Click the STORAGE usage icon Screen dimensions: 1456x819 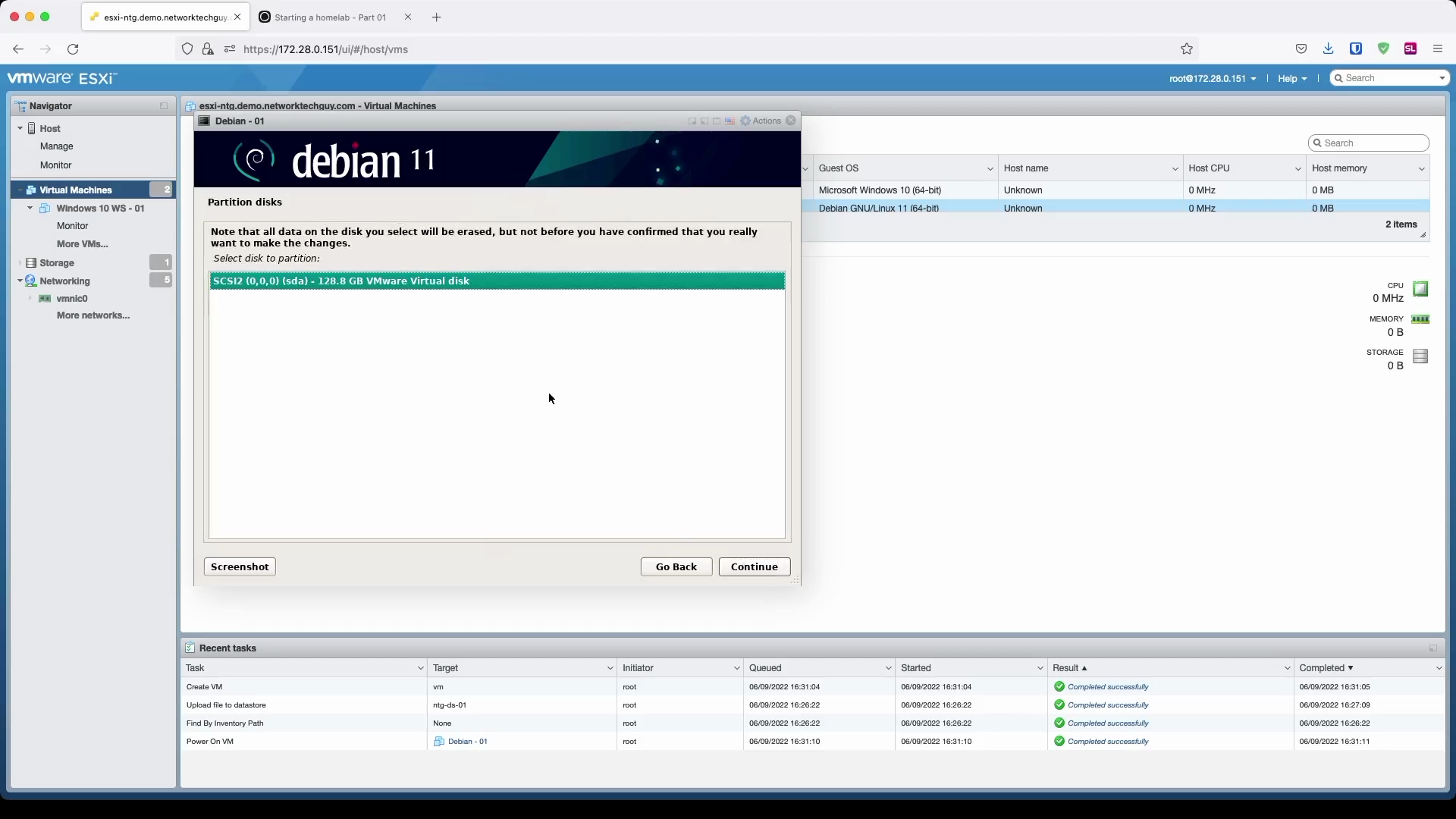click(x=1420, y=356)
